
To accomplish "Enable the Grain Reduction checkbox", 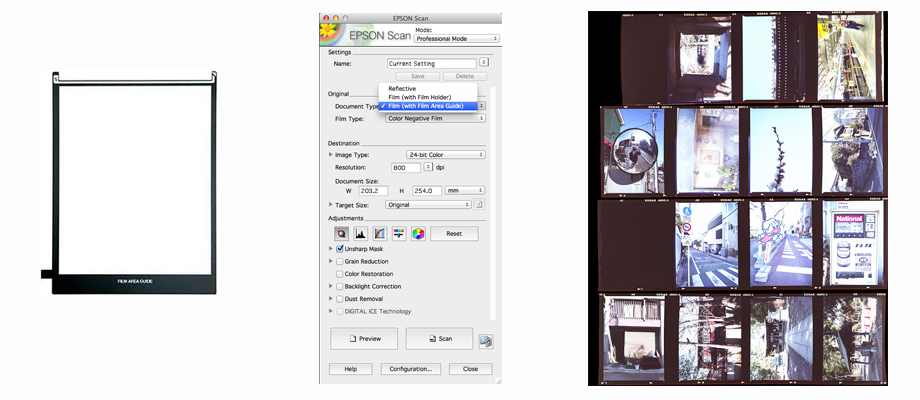I will 340,262.
